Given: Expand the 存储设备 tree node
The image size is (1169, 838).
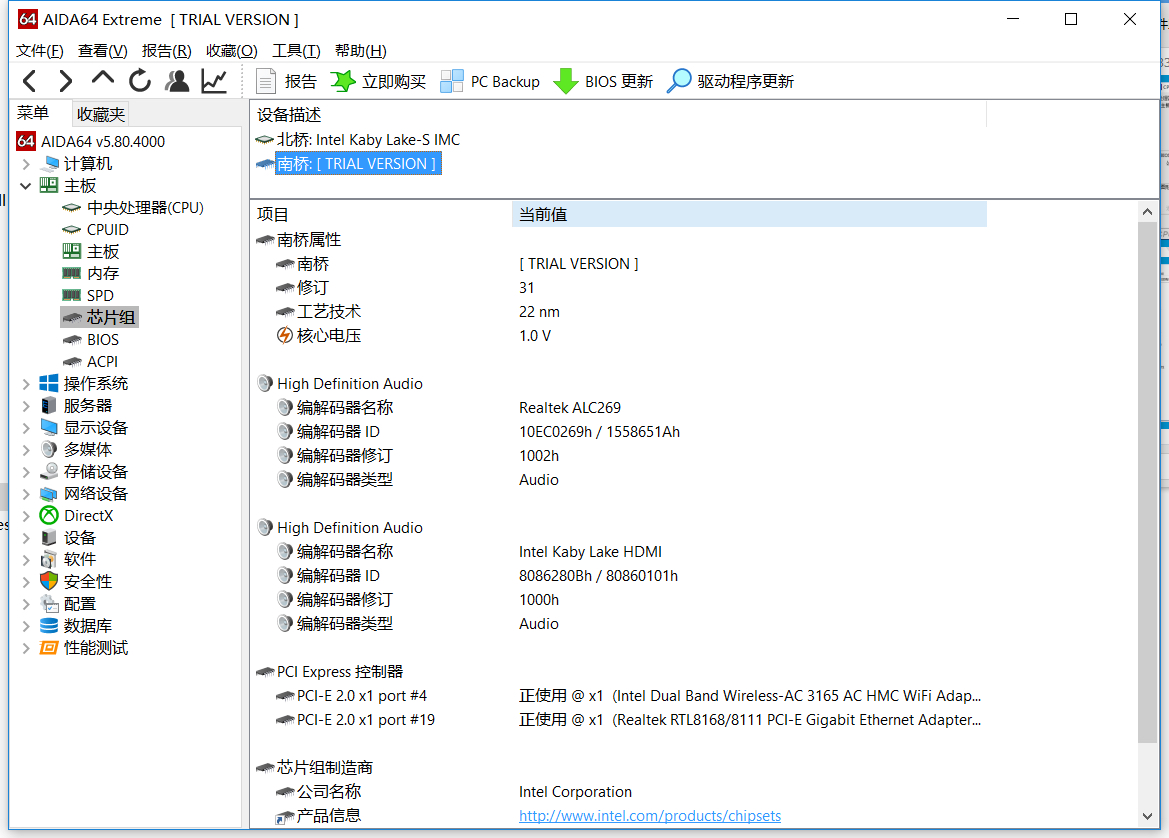Looking at the screenshot, I should [26, 472].
